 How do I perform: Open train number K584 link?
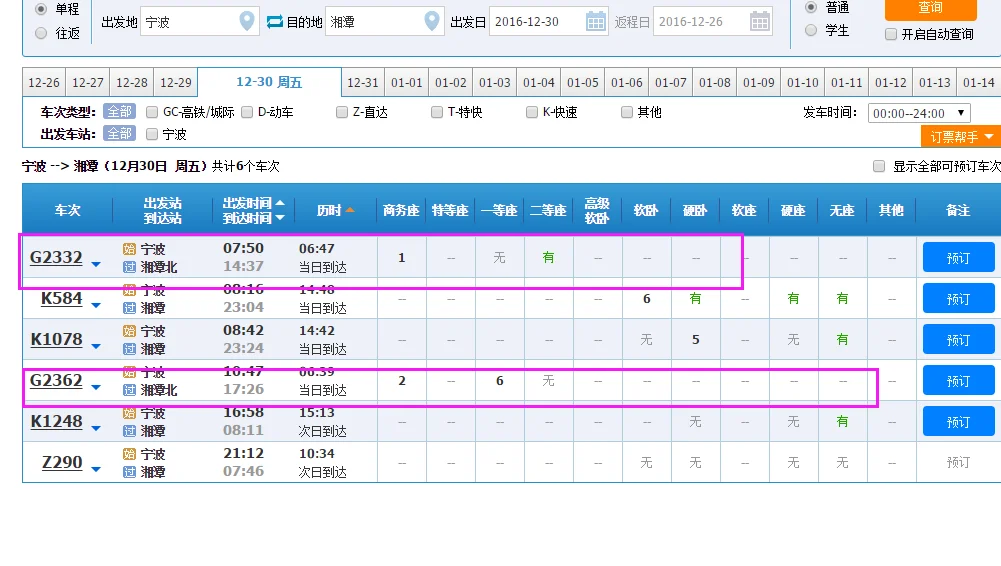point(61,299)
